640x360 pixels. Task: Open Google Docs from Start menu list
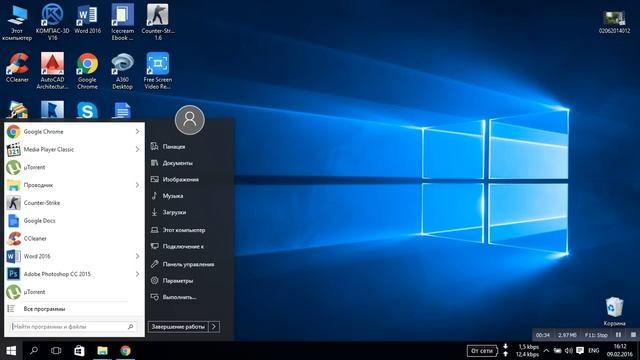point(74,220)
